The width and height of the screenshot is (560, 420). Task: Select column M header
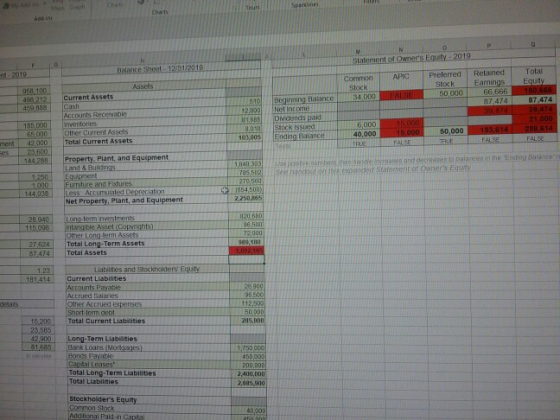(358, 52)
